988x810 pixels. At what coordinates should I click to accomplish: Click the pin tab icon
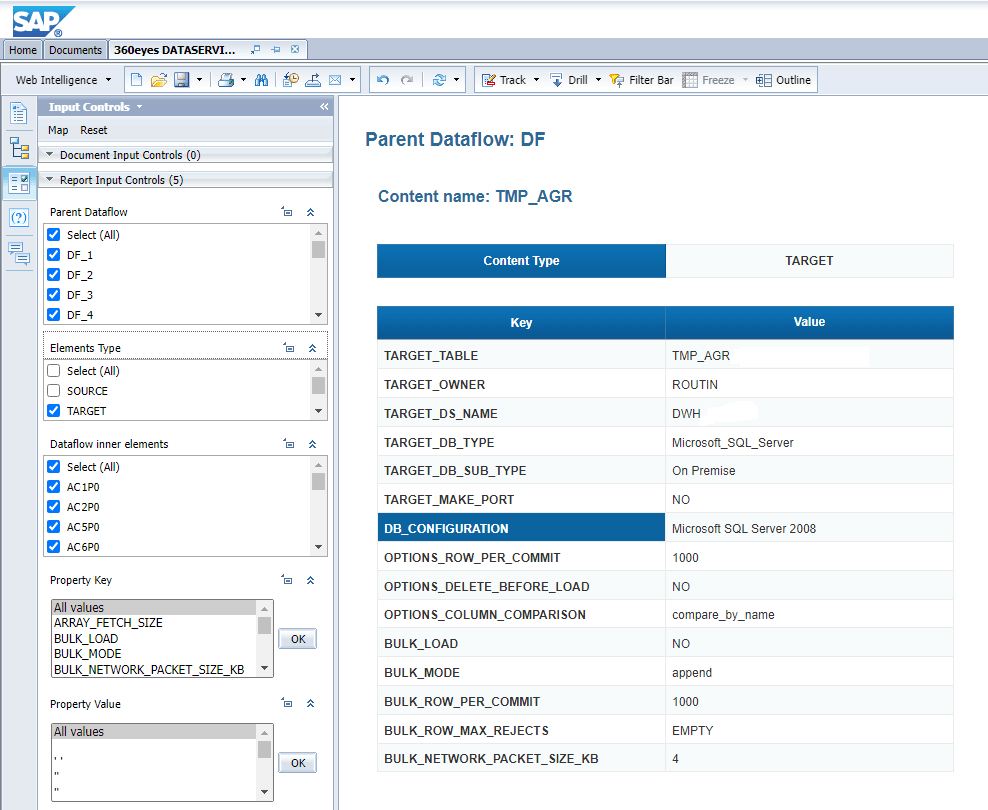click(x=275, y=49)
